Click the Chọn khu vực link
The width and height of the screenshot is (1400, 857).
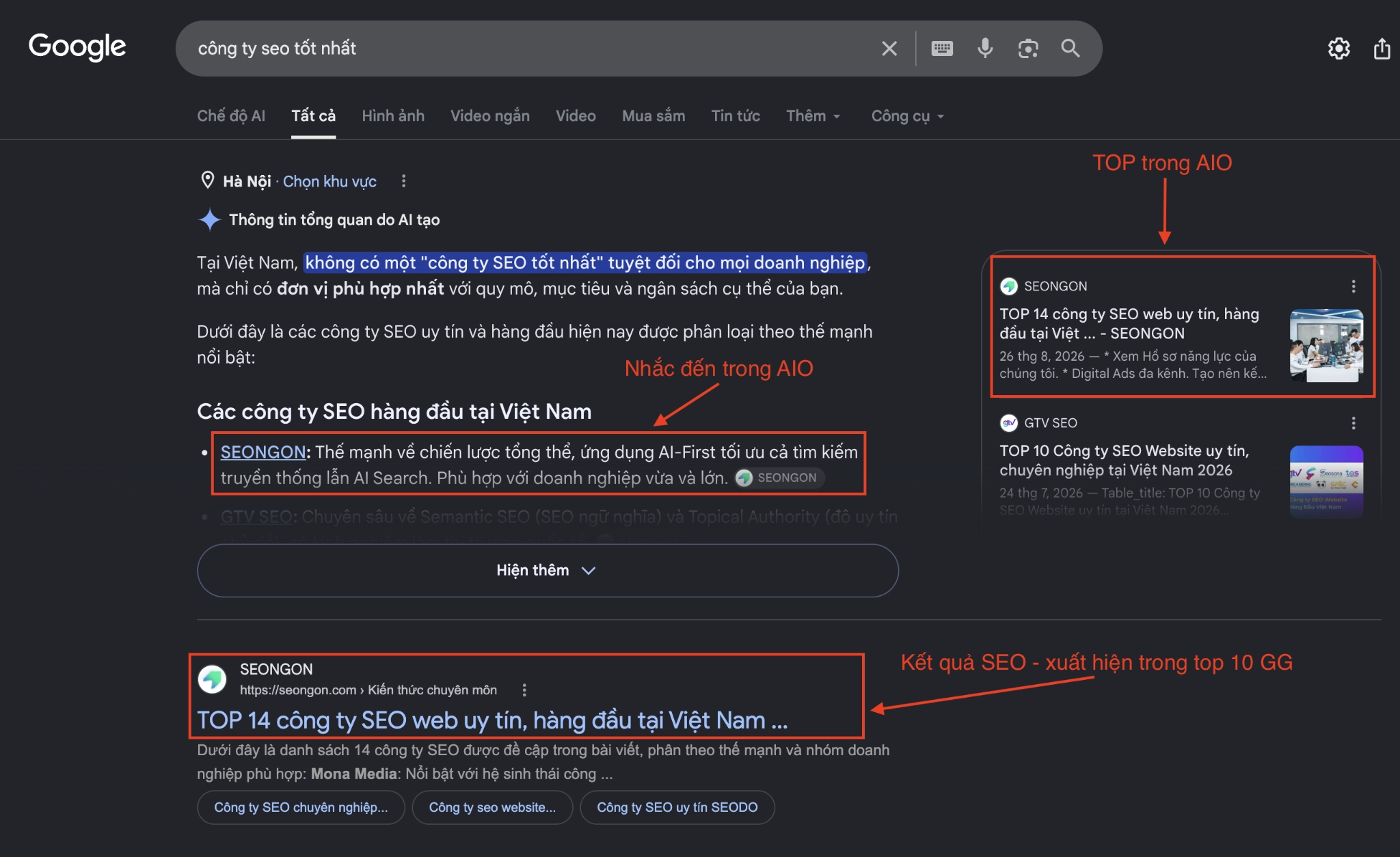tap(329, 181)
